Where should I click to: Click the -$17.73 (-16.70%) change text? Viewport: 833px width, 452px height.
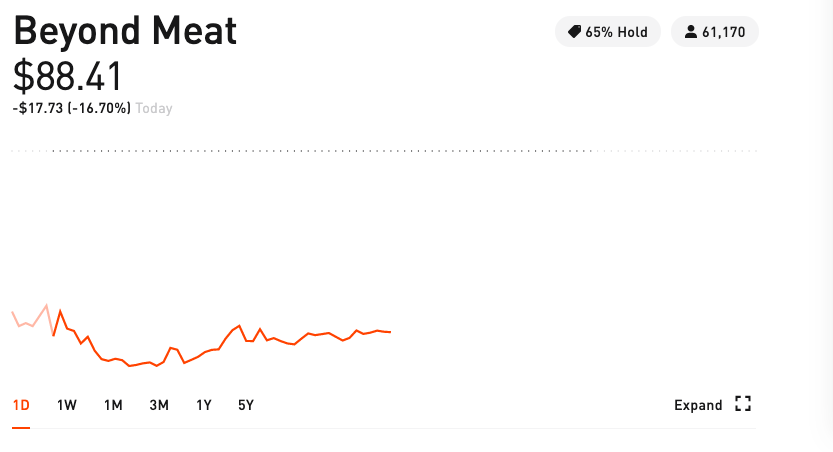point(72,108)
